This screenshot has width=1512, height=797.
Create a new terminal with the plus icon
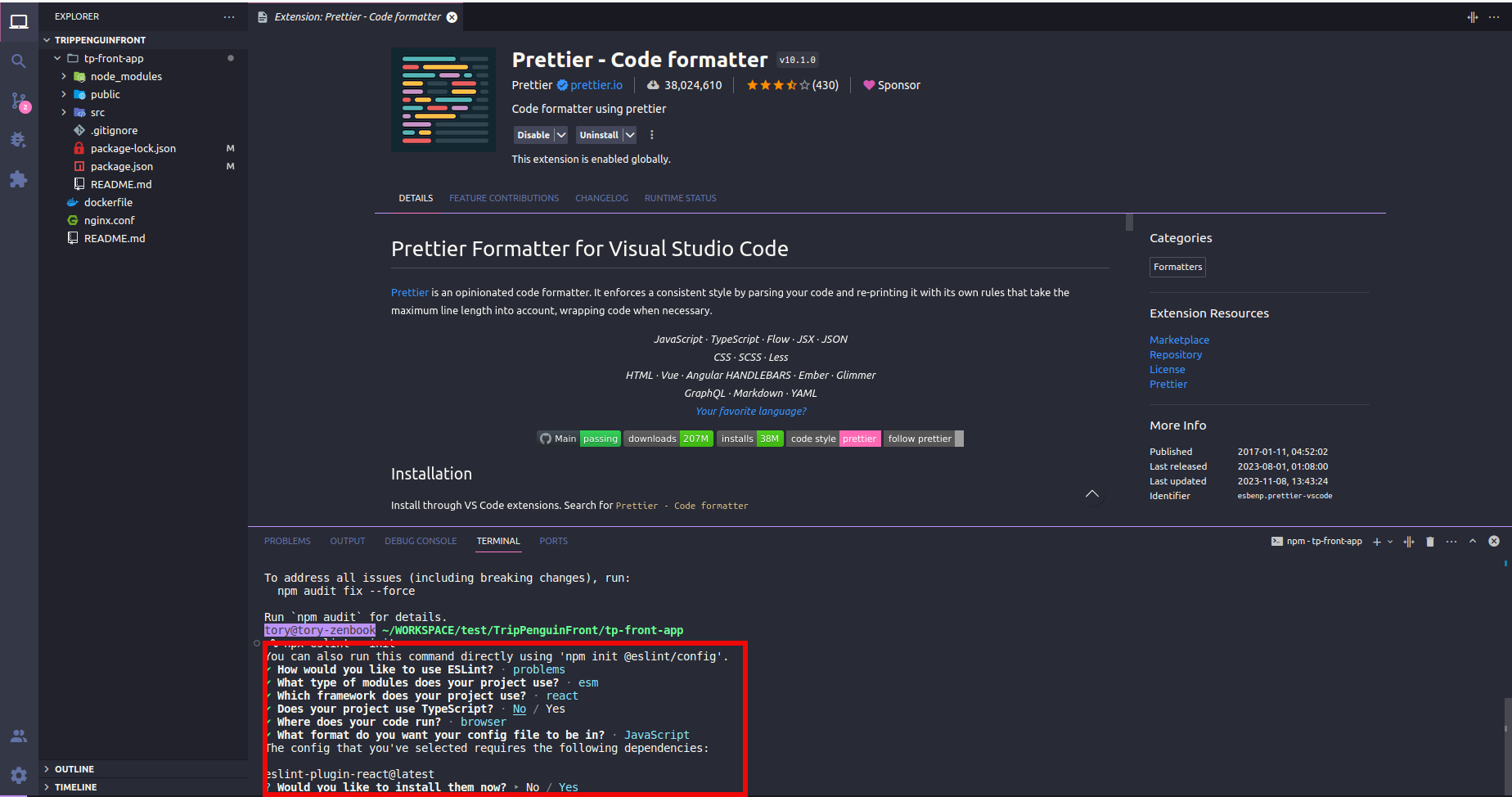pyautogui.click(x=1376, y=542)
